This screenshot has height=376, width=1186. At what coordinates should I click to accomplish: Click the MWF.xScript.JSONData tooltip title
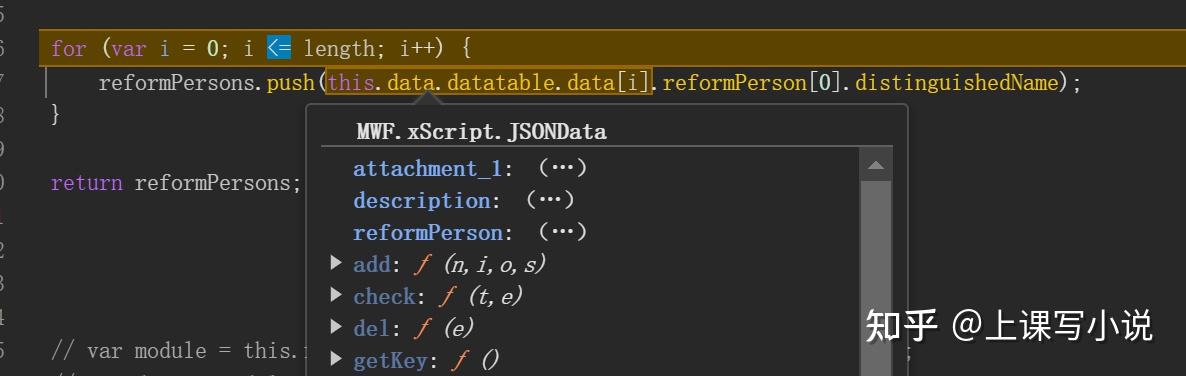[481, 132]
